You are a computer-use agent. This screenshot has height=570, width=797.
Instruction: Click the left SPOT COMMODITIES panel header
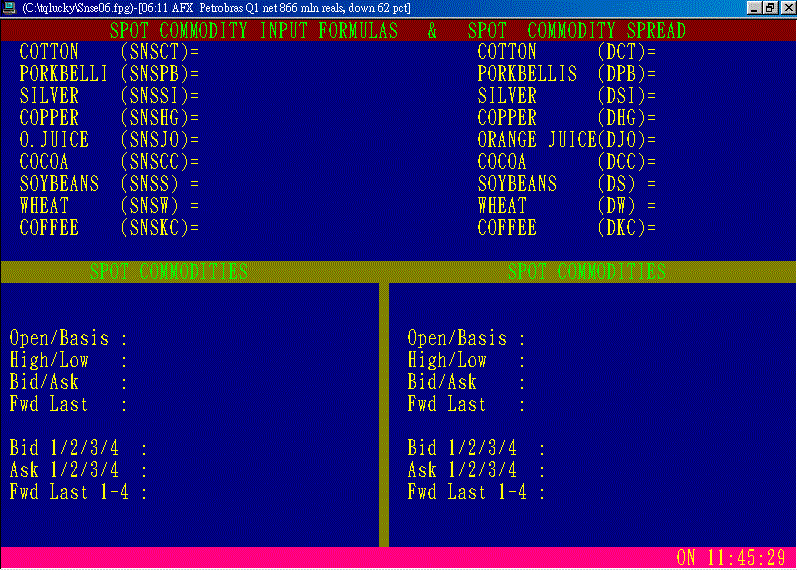[x=169, y=272]
